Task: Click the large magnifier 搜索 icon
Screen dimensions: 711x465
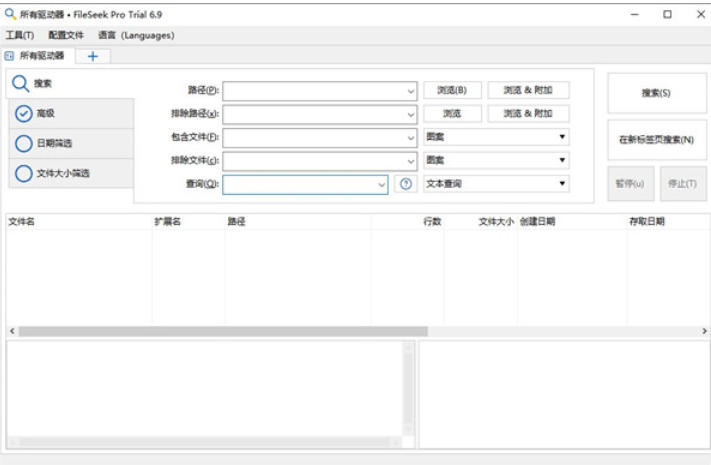Action: click(20, 83)
